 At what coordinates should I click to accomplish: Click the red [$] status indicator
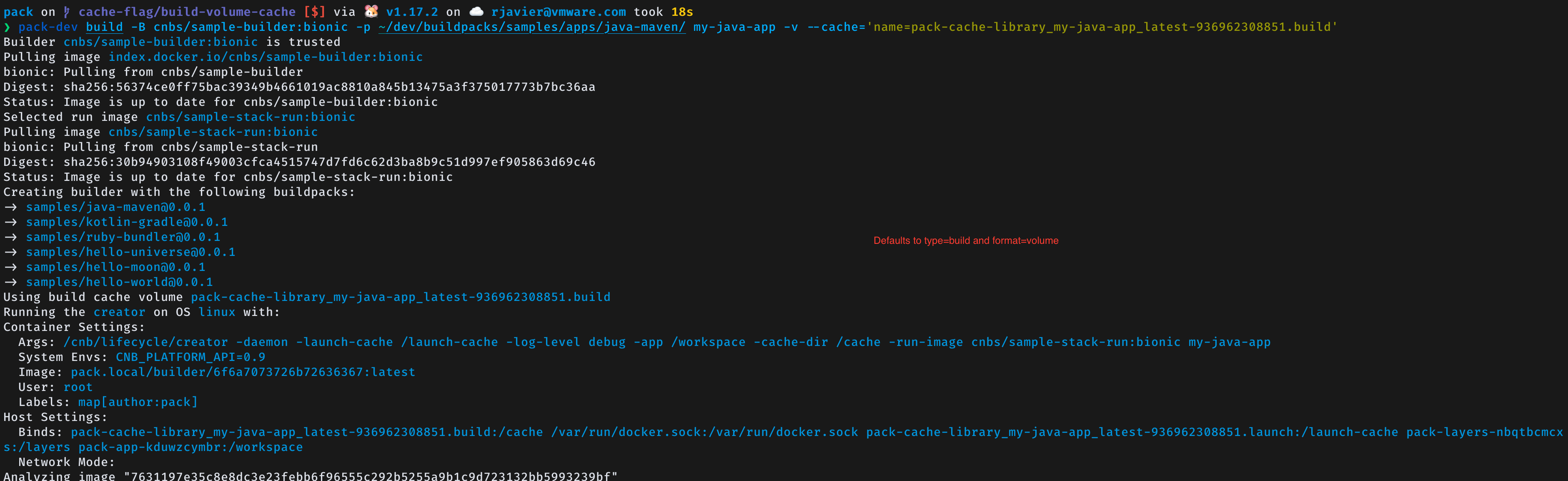[315, 12]
